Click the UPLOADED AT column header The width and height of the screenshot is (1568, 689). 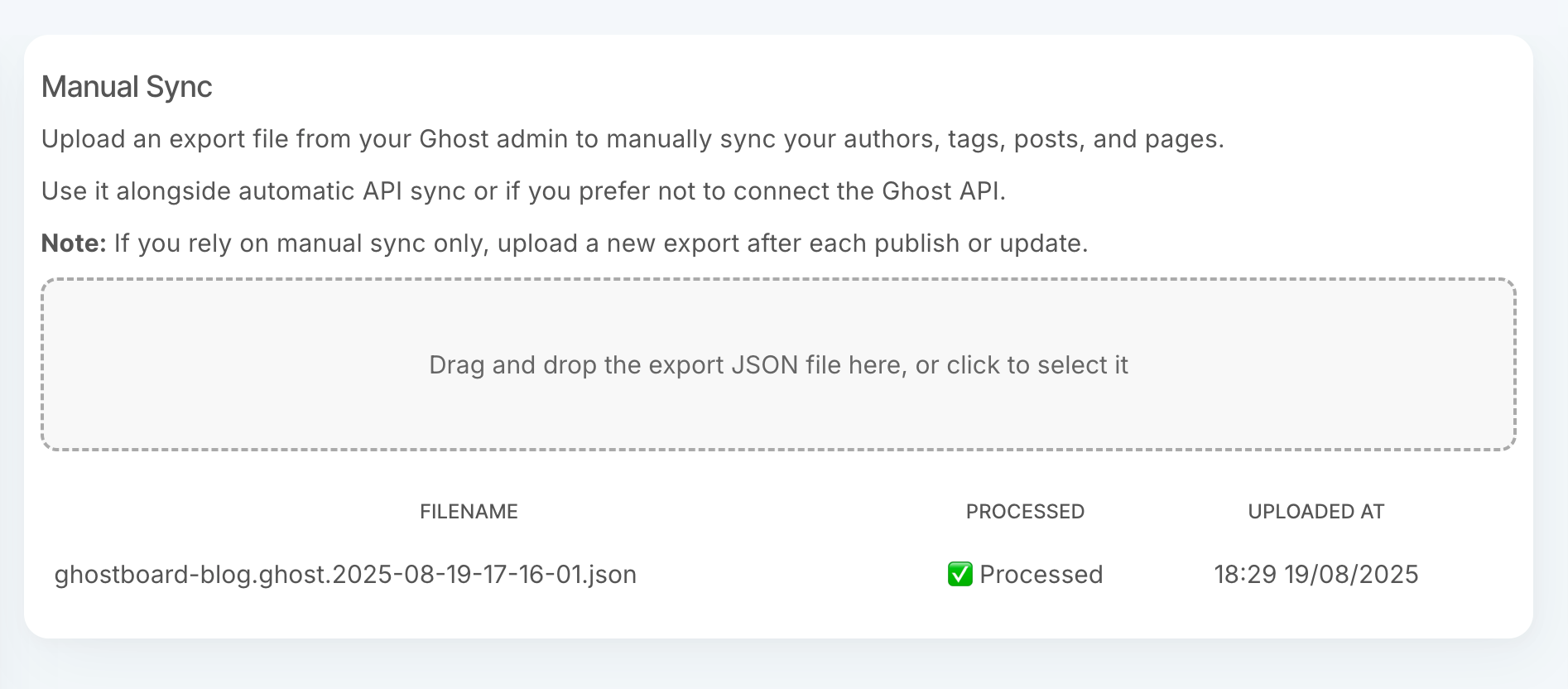pos(1315,512)
